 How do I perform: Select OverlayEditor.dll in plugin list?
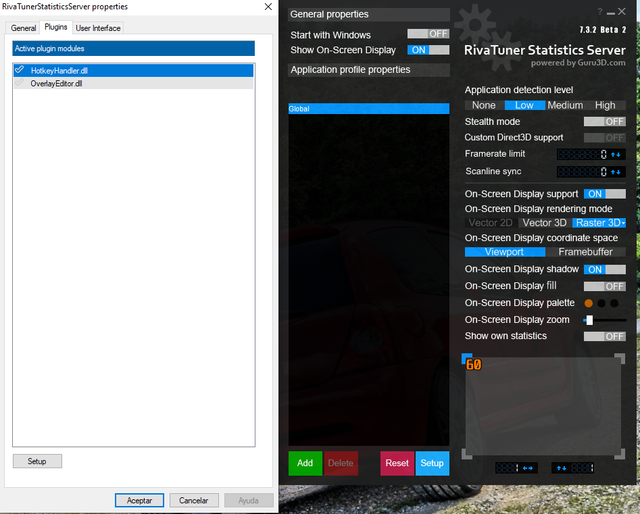tap(133, 83)
